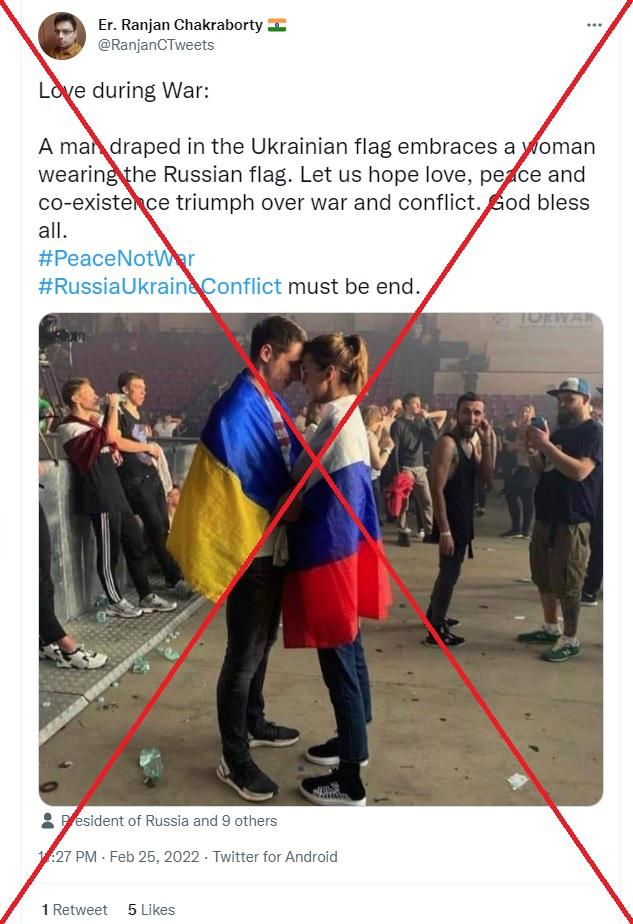View the 1 Retweet list
Viewport: 633px width, 924px height.
pos(74,910)
